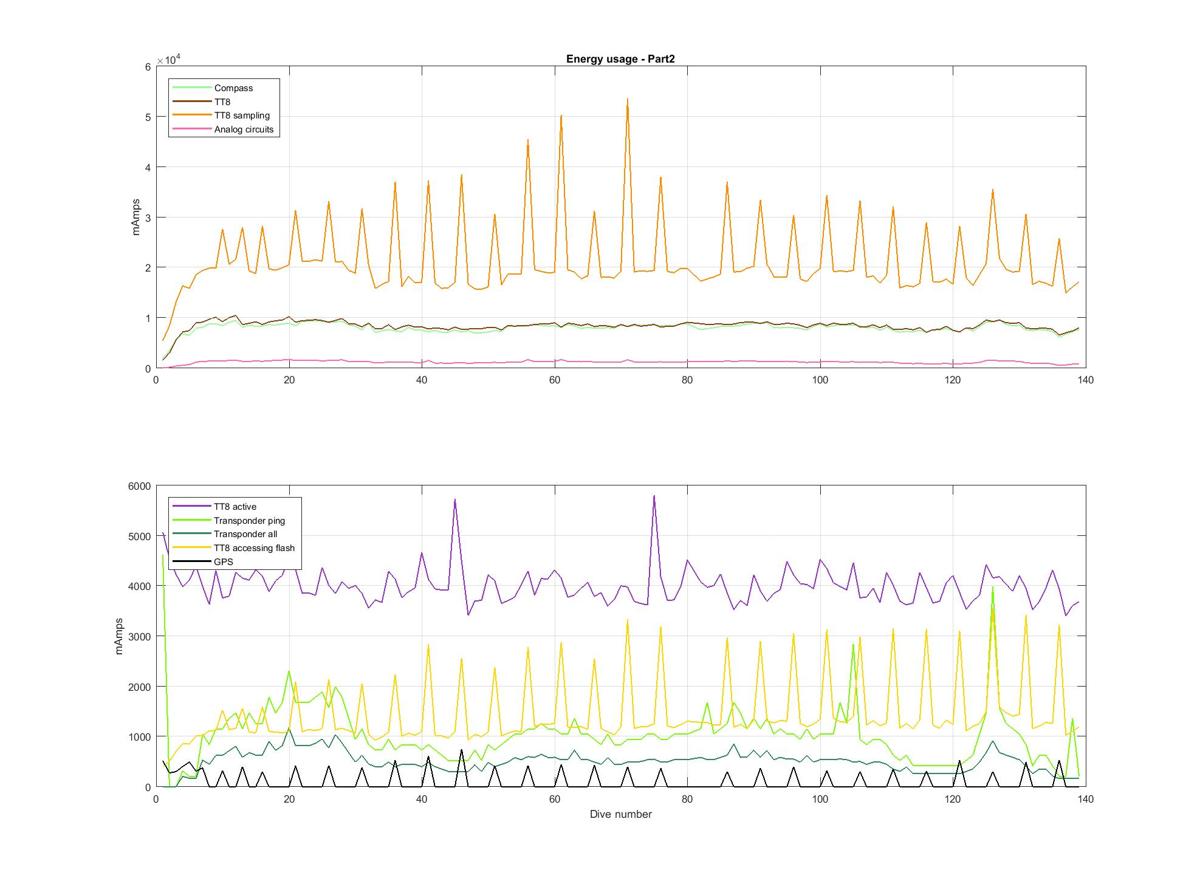1200x885 pixels.
Task: Click the ×10^4 exponent label on the top plot
Action: pos(168,59)
